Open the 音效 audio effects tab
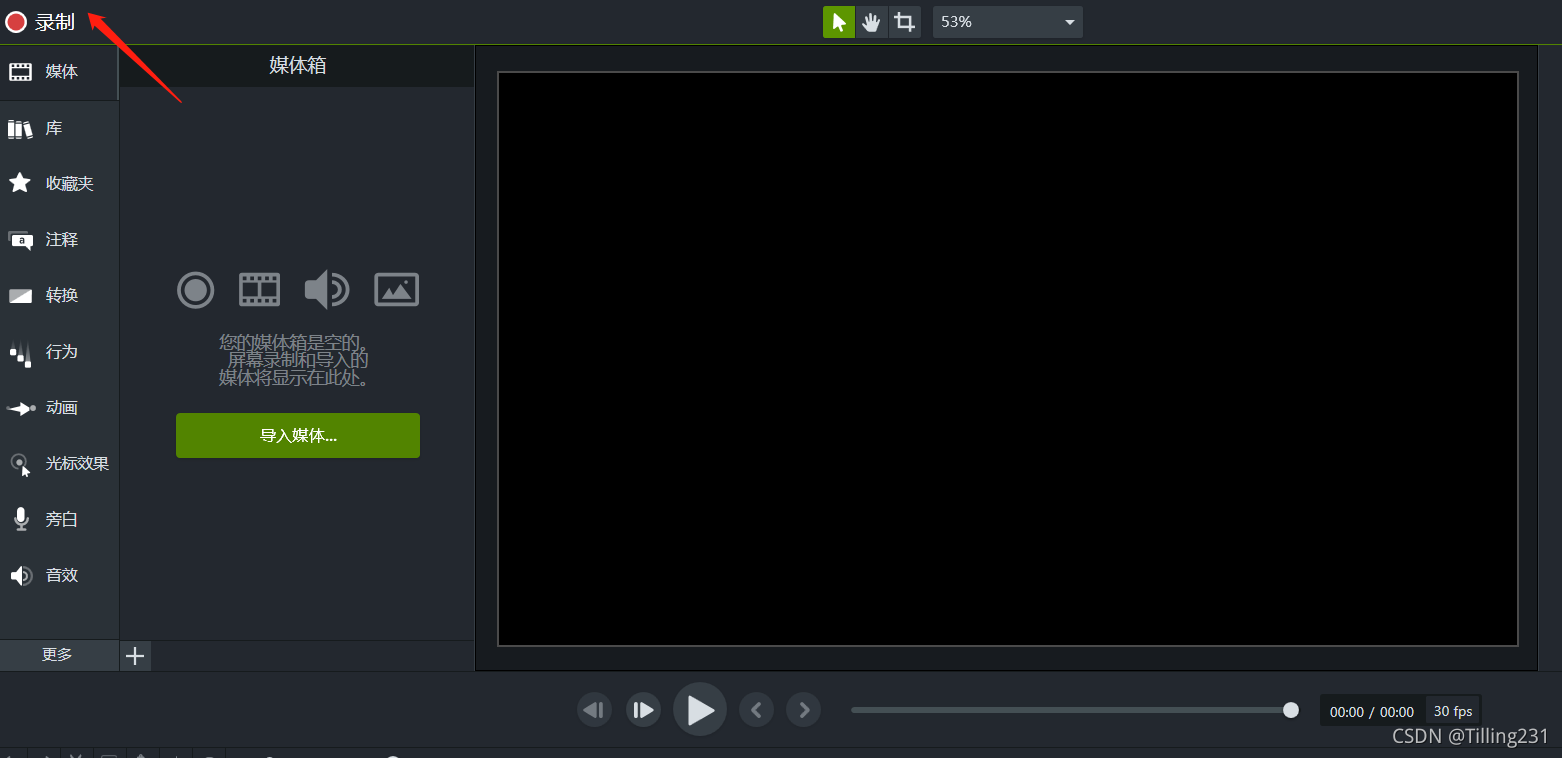The width and height of the screenshot is (1562, 758). tap(59, 576)
